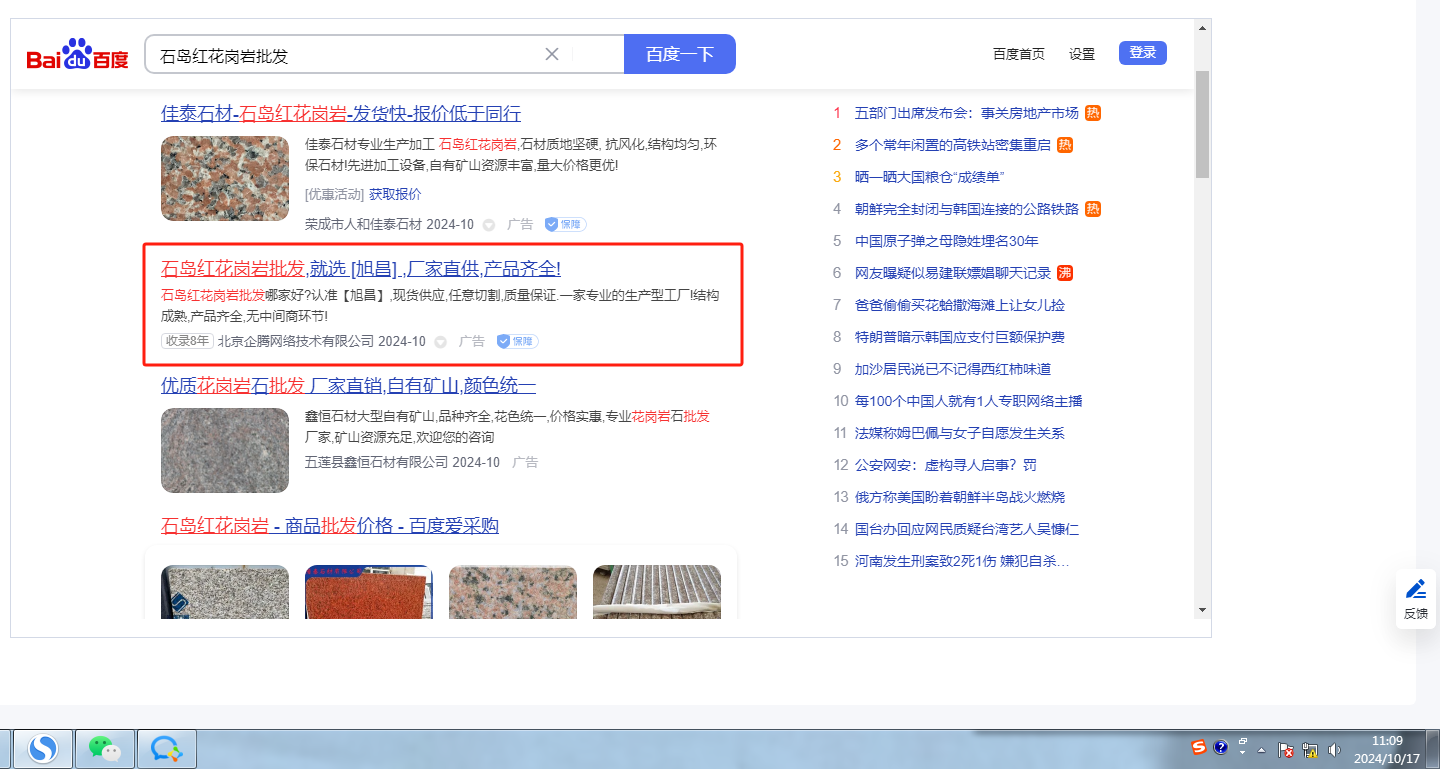The width and height of the screenshot is (1440, 769).
Task: Open hot search 法媒称姆巴佩与女子自愿发生关系
Action: click(960, 433)
